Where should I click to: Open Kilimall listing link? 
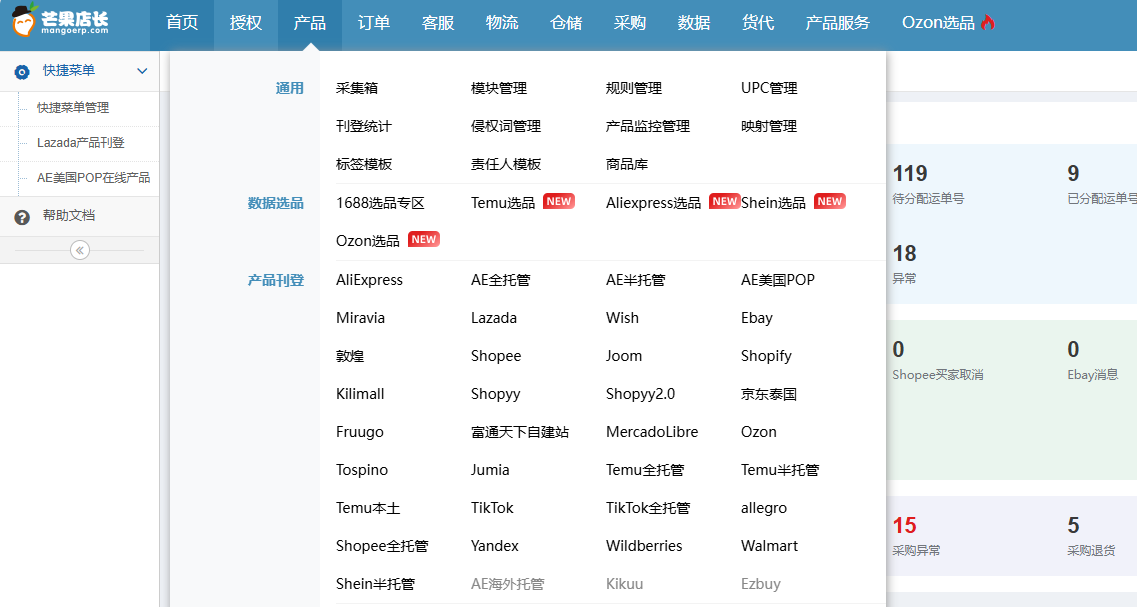360,394
